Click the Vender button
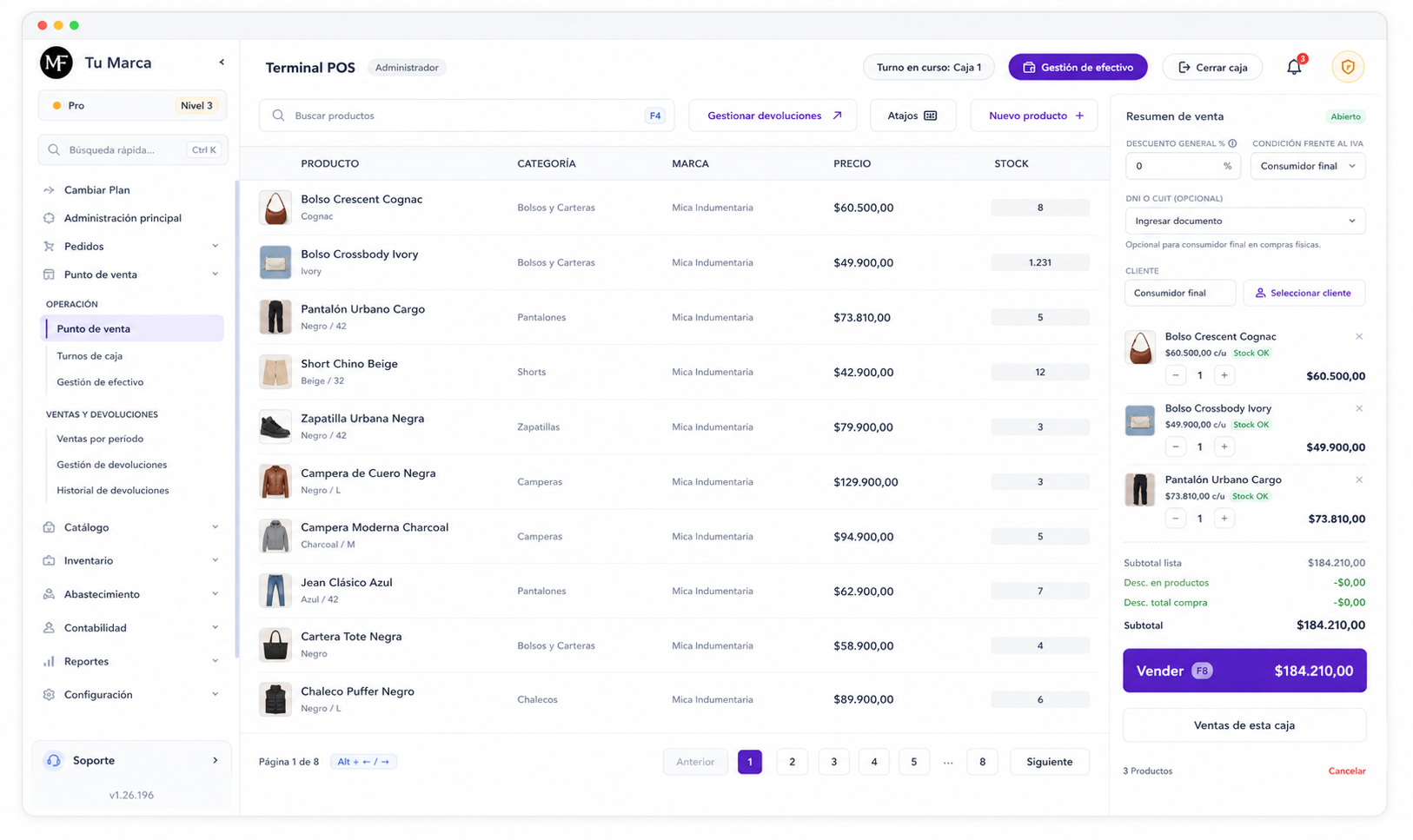This screenshot has height=840, width=1413. tap(1244, 671)
